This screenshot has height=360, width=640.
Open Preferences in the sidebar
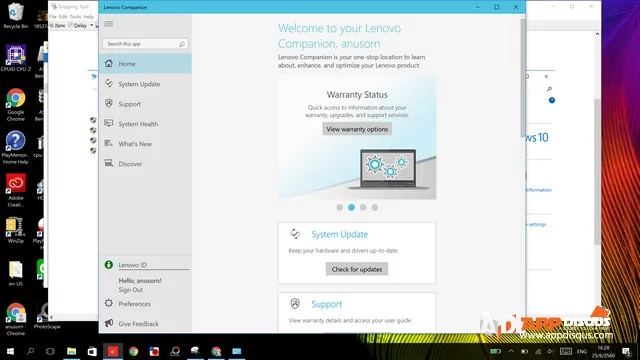145,304
